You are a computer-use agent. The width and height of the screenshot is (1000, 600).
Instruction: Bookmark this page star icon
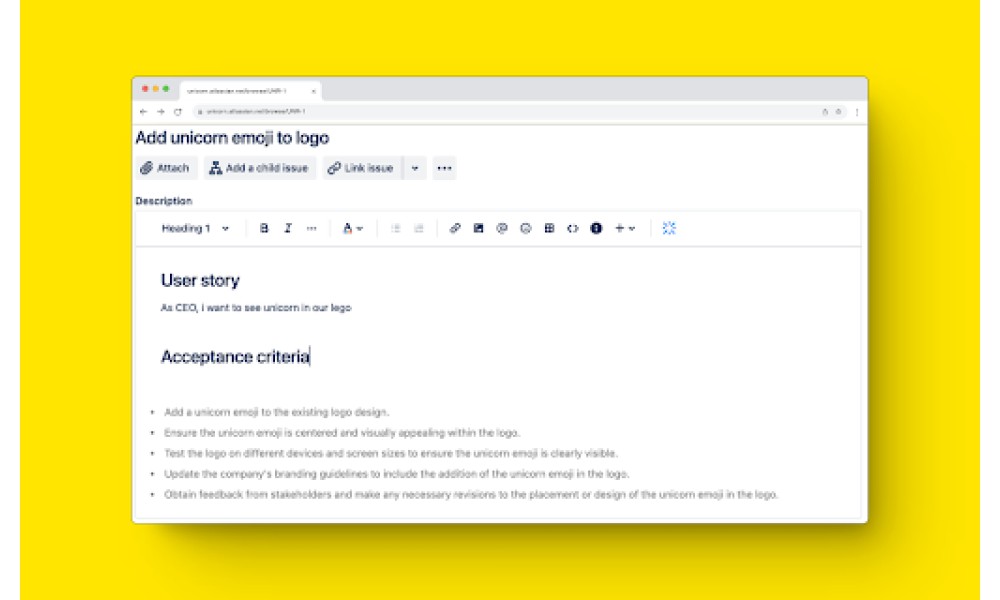pos(839,112)
